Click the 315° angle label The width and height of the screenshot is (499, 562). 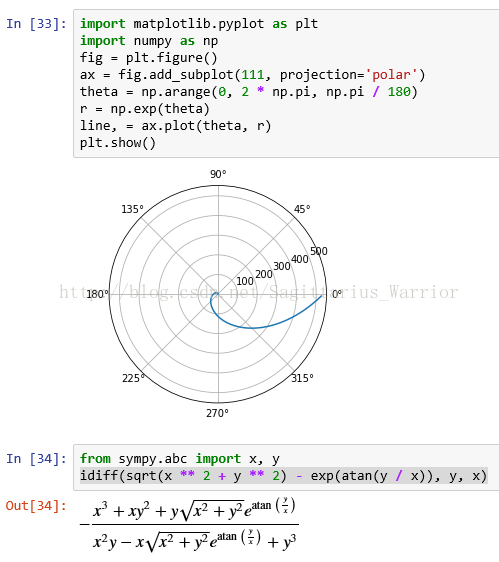302,378
